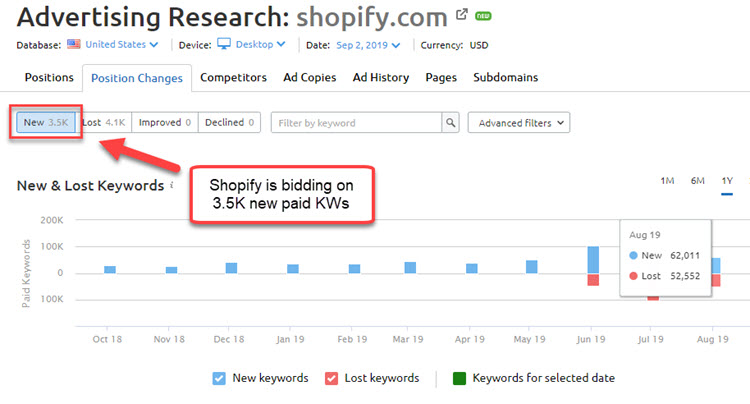Screen dimensions: 750x404
Task: Click the United States flag icon
Action: click(x=73, y=45)
